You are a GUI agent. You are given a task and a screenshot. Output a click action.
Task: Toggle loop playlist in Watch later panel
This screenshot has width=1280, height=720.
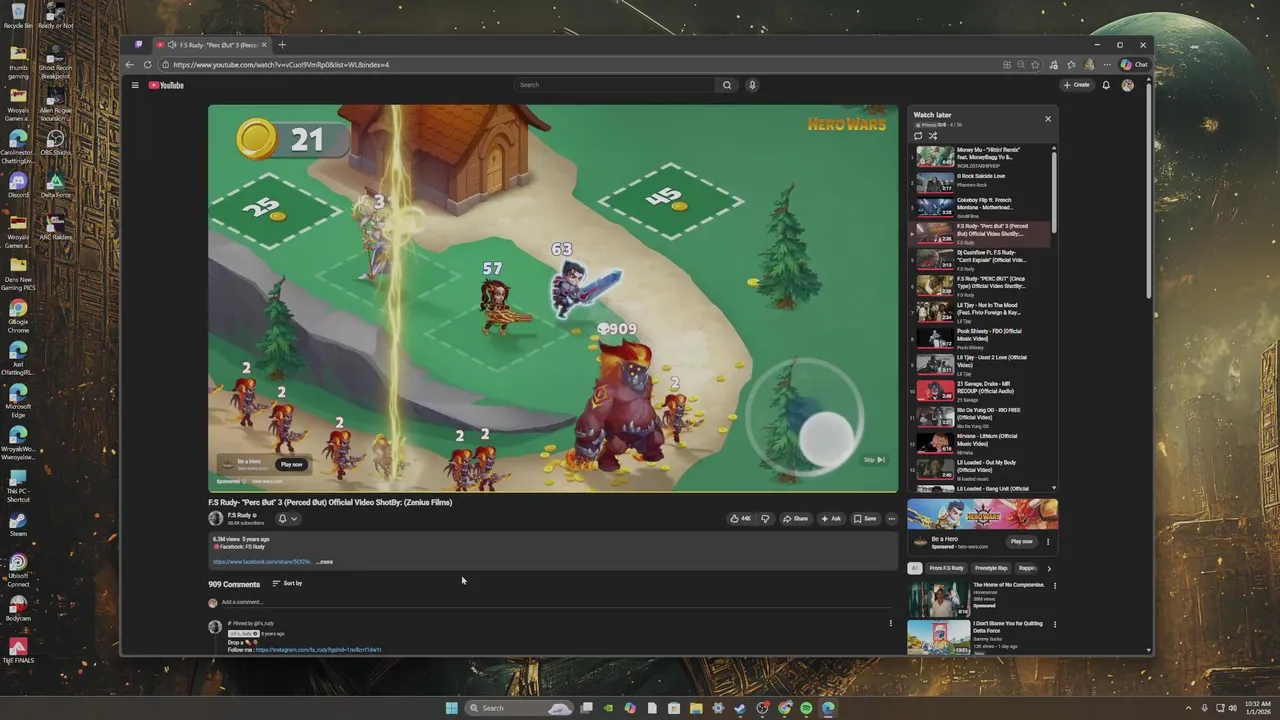pos(918,136)
